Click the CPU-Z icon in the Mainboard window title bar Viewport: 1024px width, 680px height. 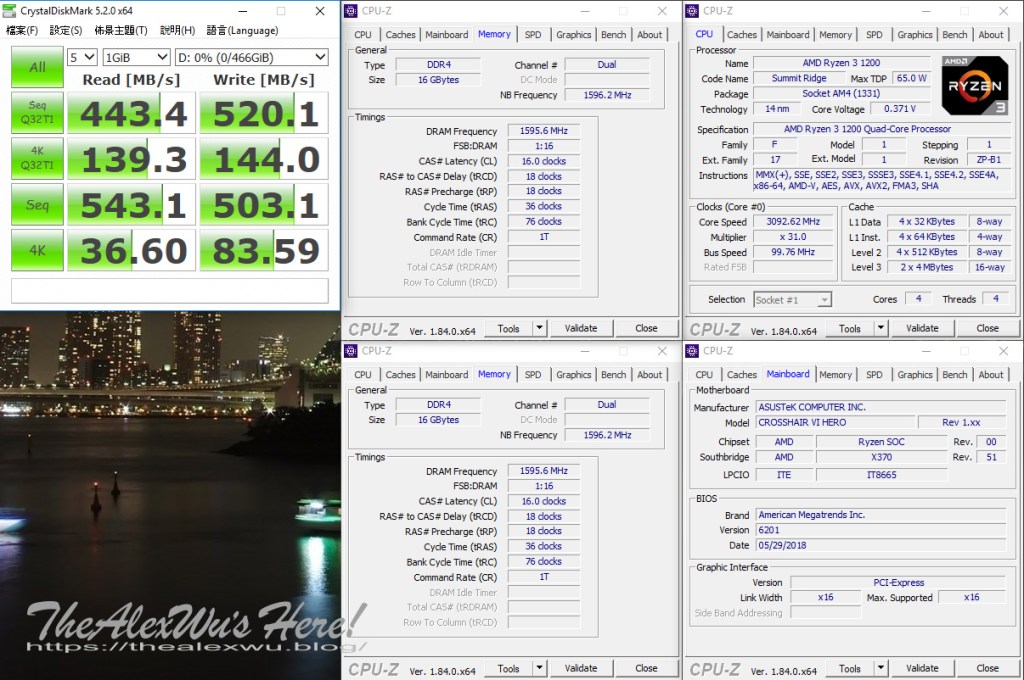(693, 351)
